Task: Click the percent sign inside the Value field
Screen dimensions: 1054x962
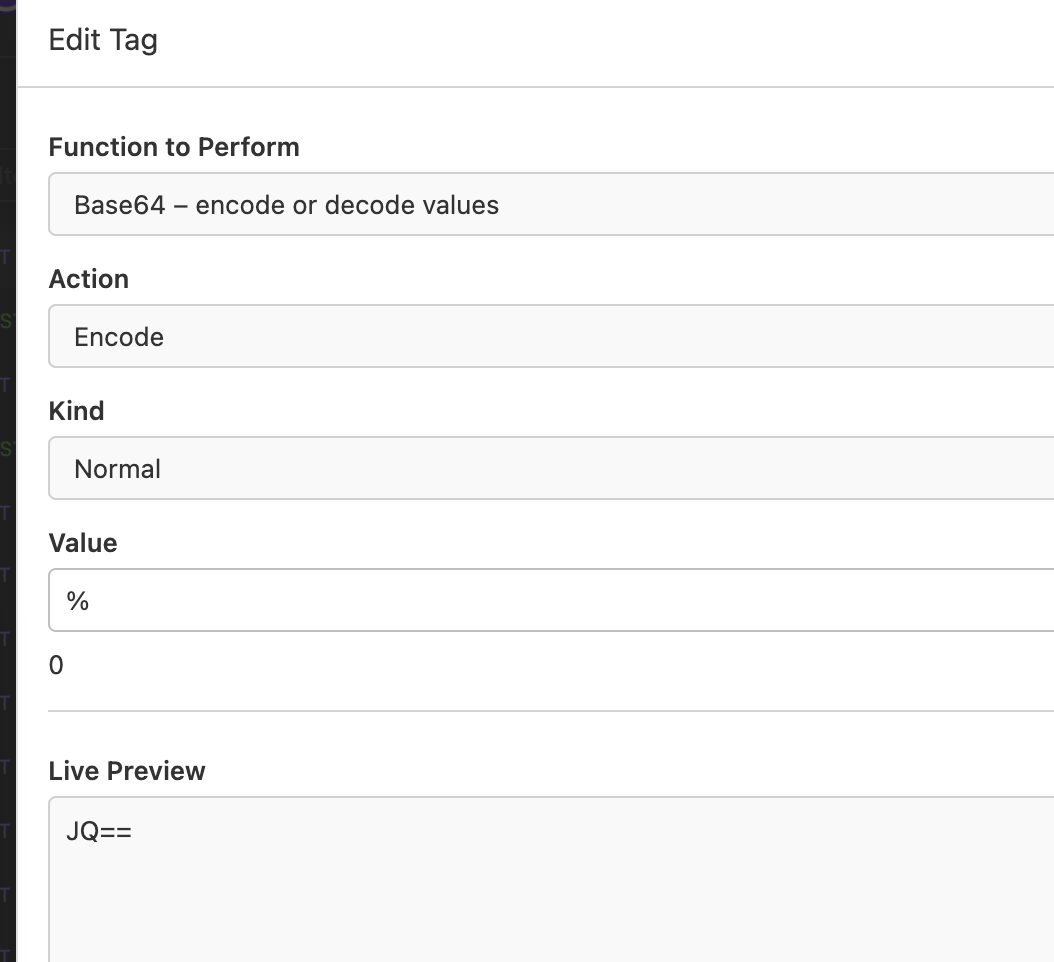Action: pyautogui.click(x=79, y=600)
